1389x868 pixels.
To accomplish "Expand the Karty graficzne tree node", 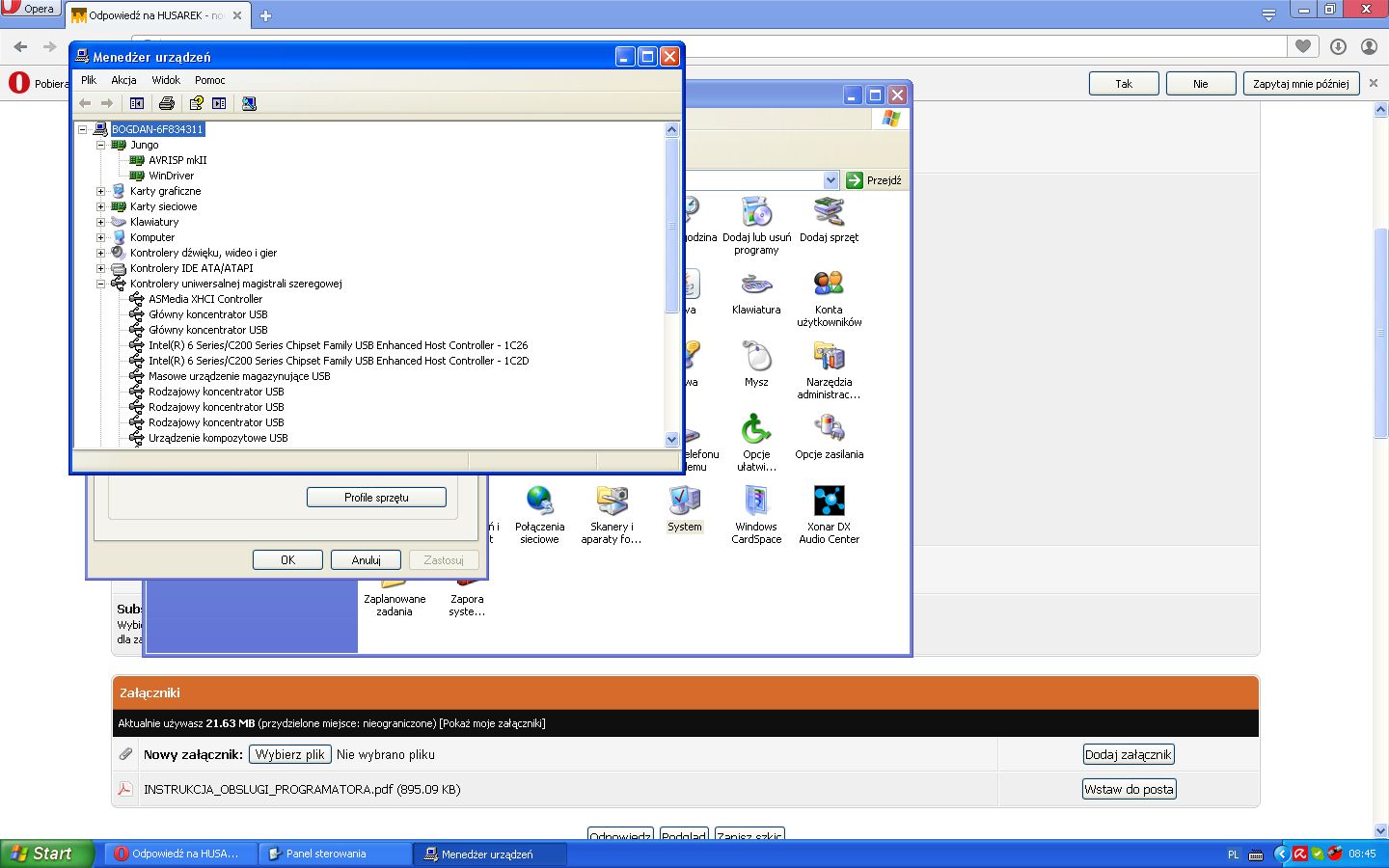I will pos(100,191).
